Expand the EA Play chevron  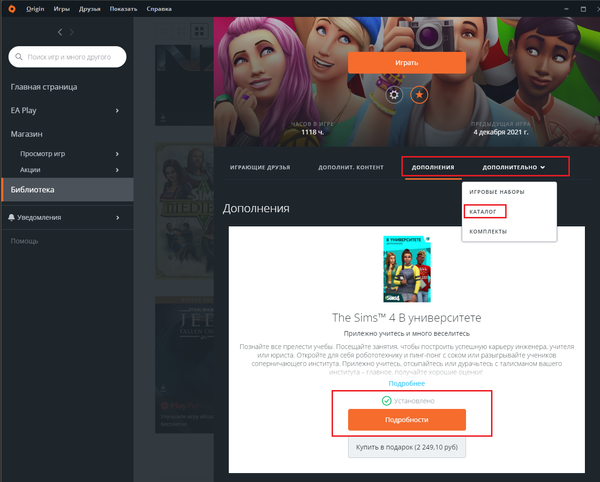(117, 111)
